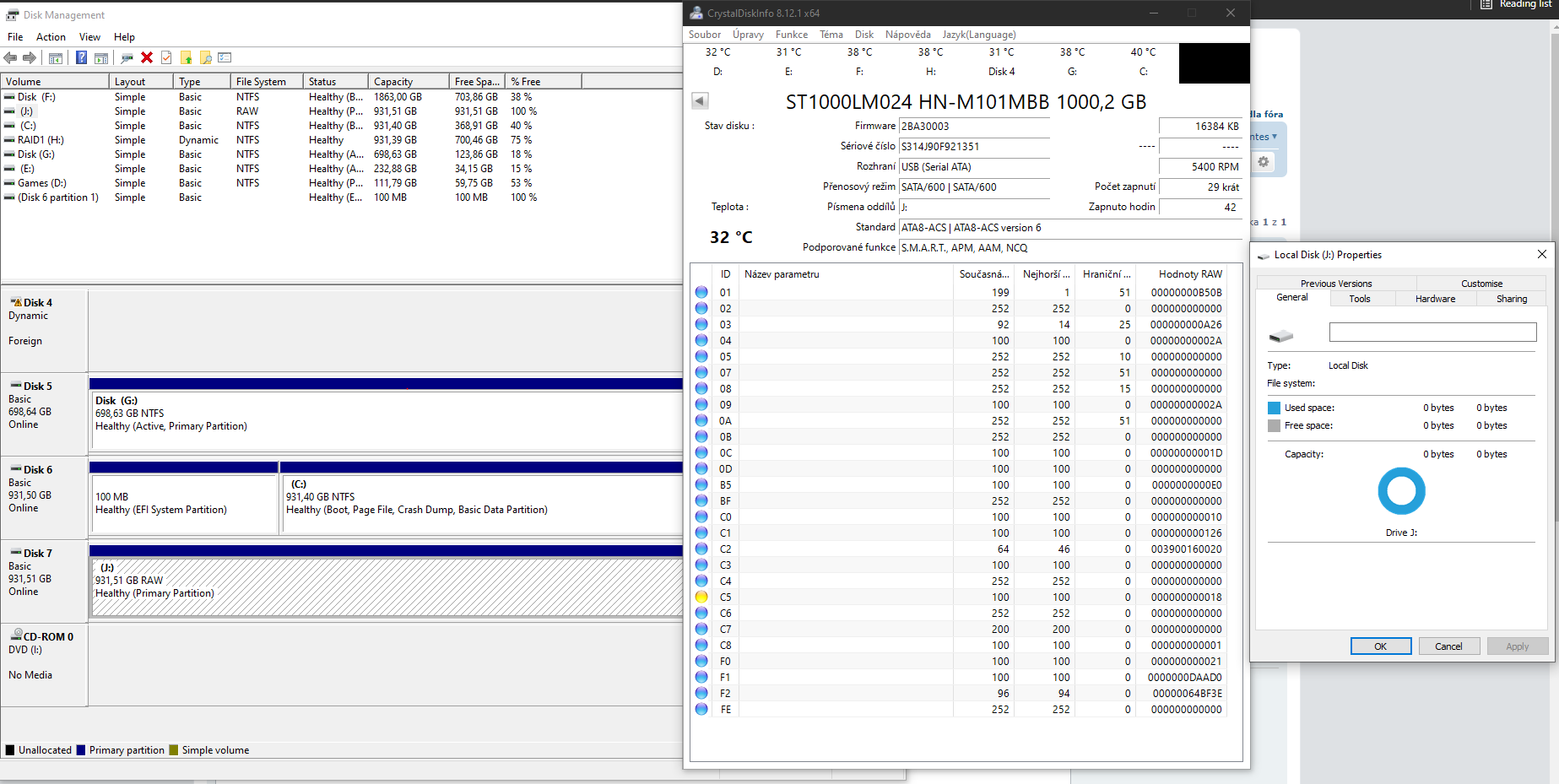Toggle the action pane toolbar icon

point(101,57)
